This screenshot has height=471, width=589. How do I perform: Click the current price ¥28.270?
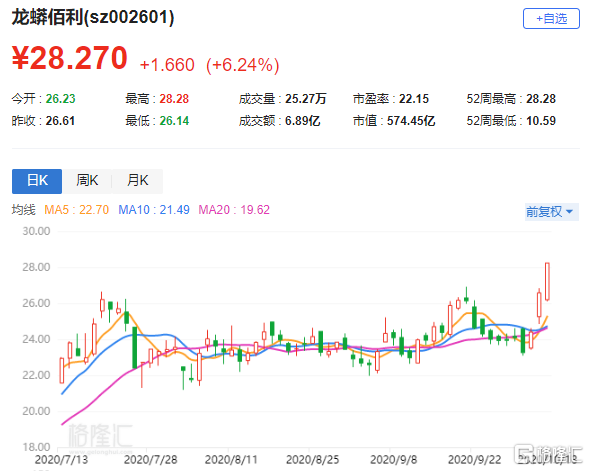(x=70, y=58)
